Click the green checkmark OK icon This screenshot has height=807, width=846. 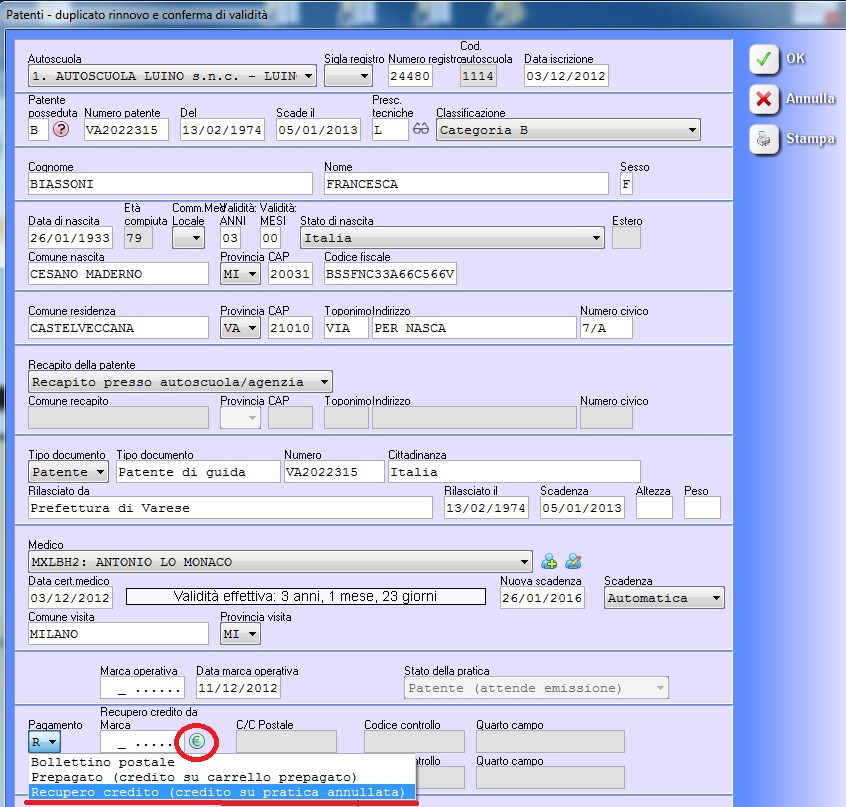764,59
